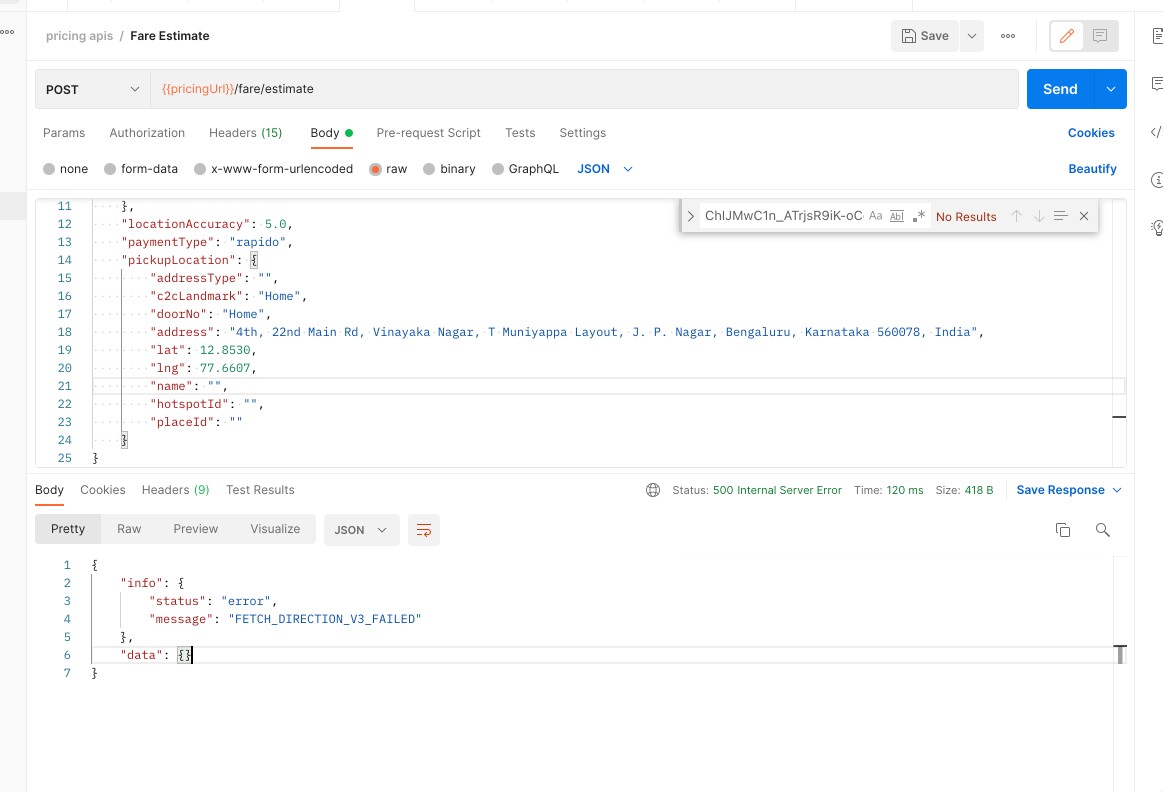Toggle the word wrap icon in response

(423, 530)
